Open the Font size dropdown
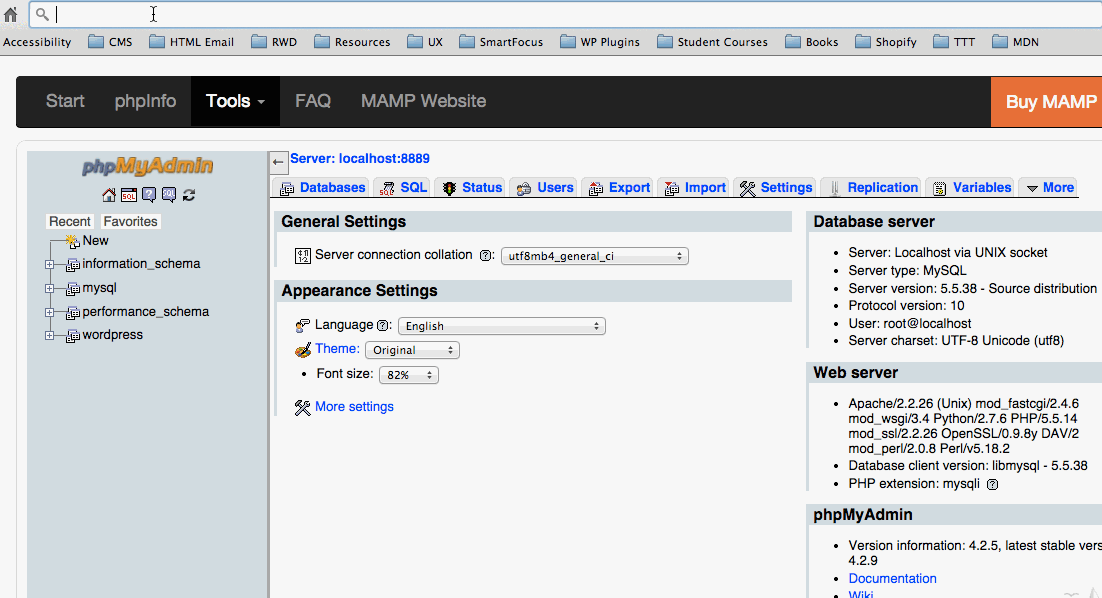The image size is (1102, 598). [x=409, y=375]
